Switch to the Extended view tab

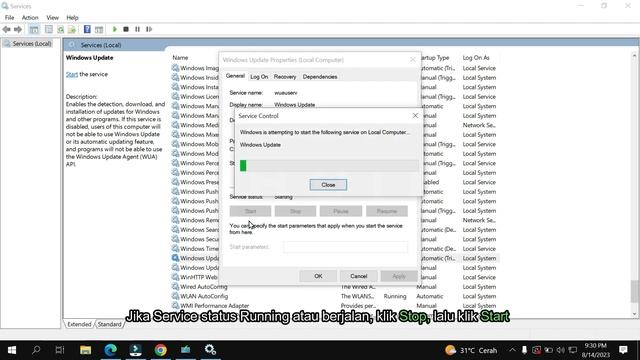[x=79, y=324]
